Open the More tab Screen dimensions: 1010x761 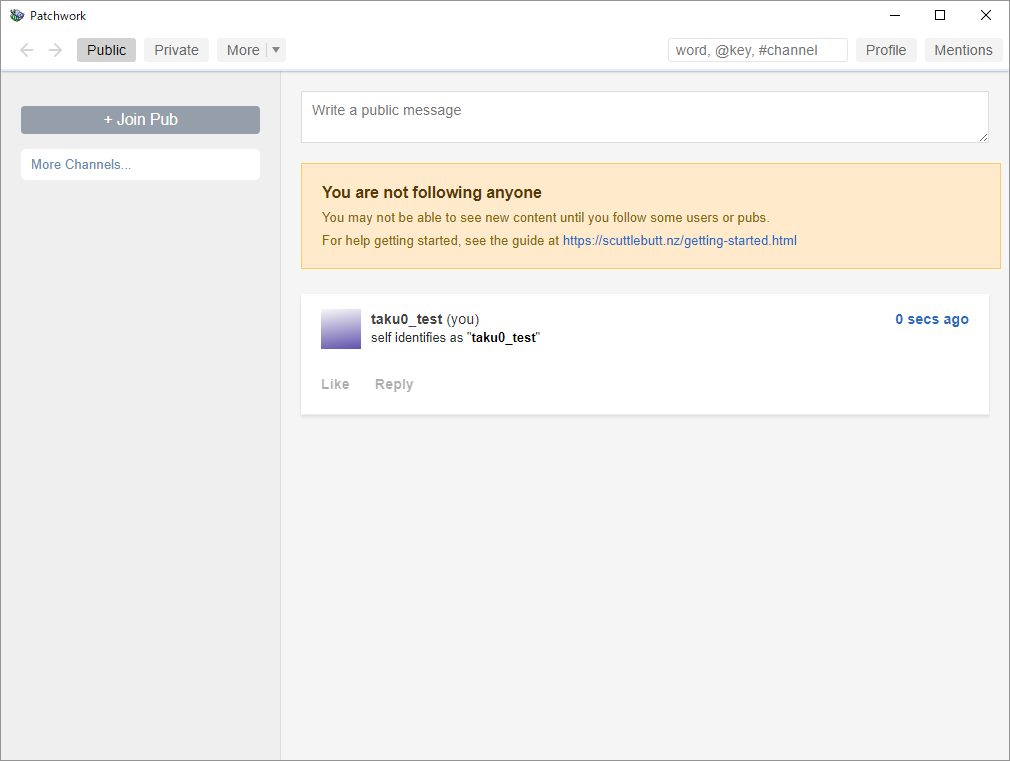[x=242, y=50]
